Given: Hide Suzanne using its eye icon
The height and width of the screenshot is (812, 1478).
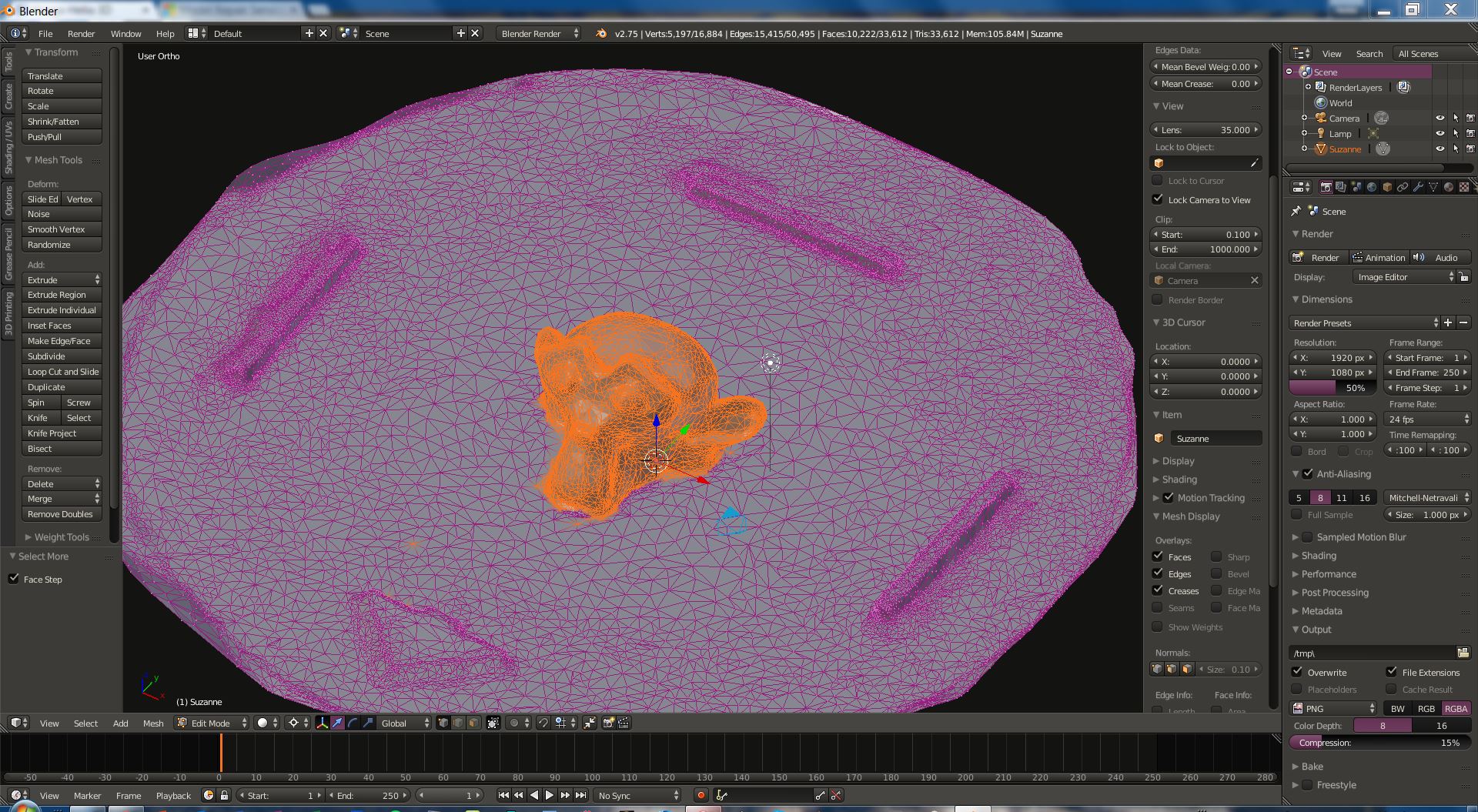Looking at the screenshot, I should pos(1440,149).
